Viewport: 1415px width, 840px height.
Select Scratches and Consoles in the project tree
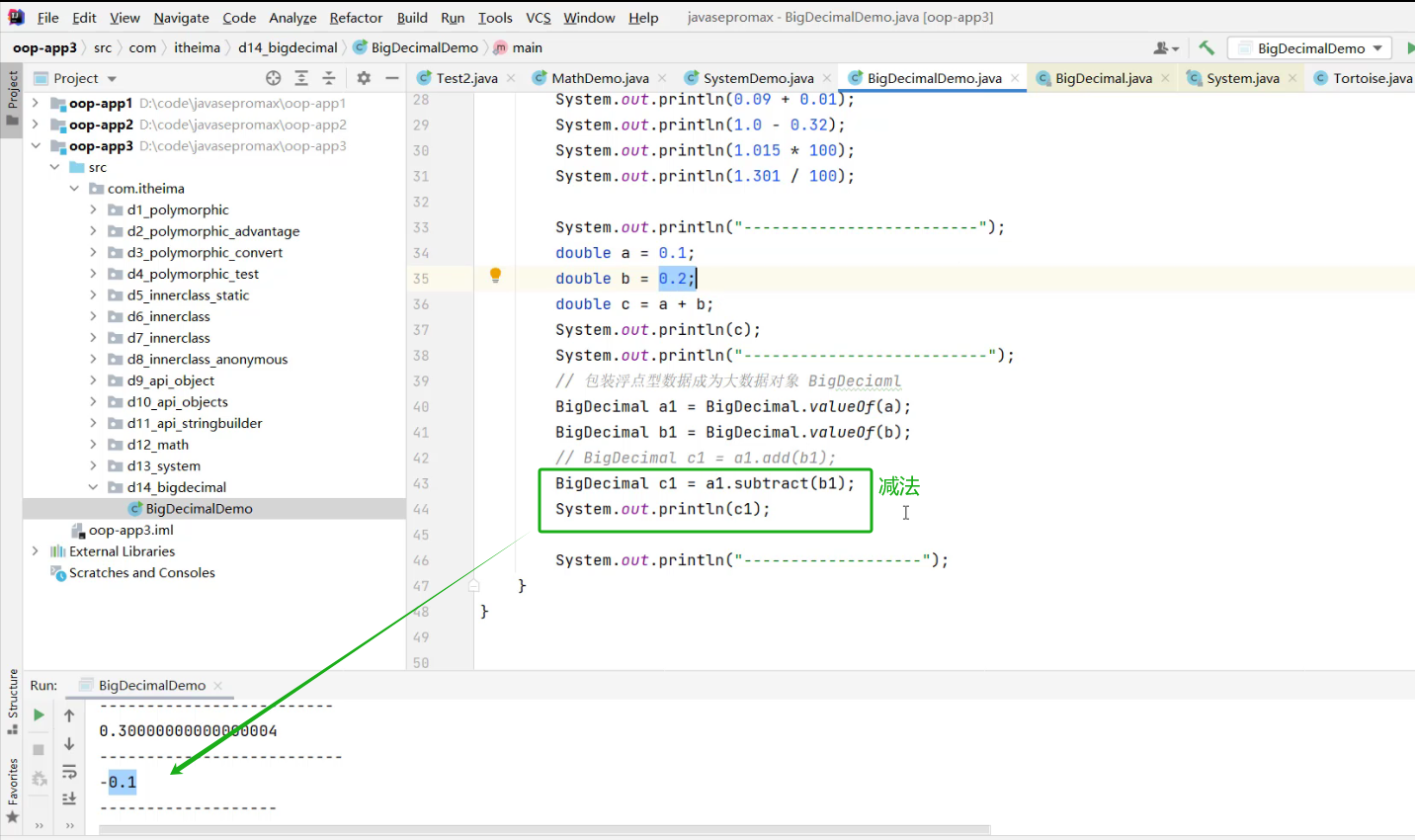pos(141,573)
